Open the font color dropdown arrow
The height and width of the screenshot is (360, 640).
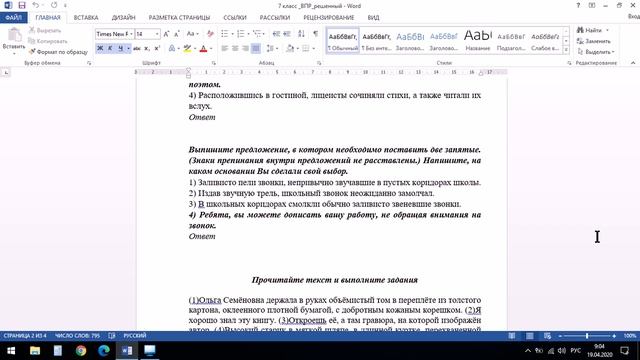tap(211, 49)
